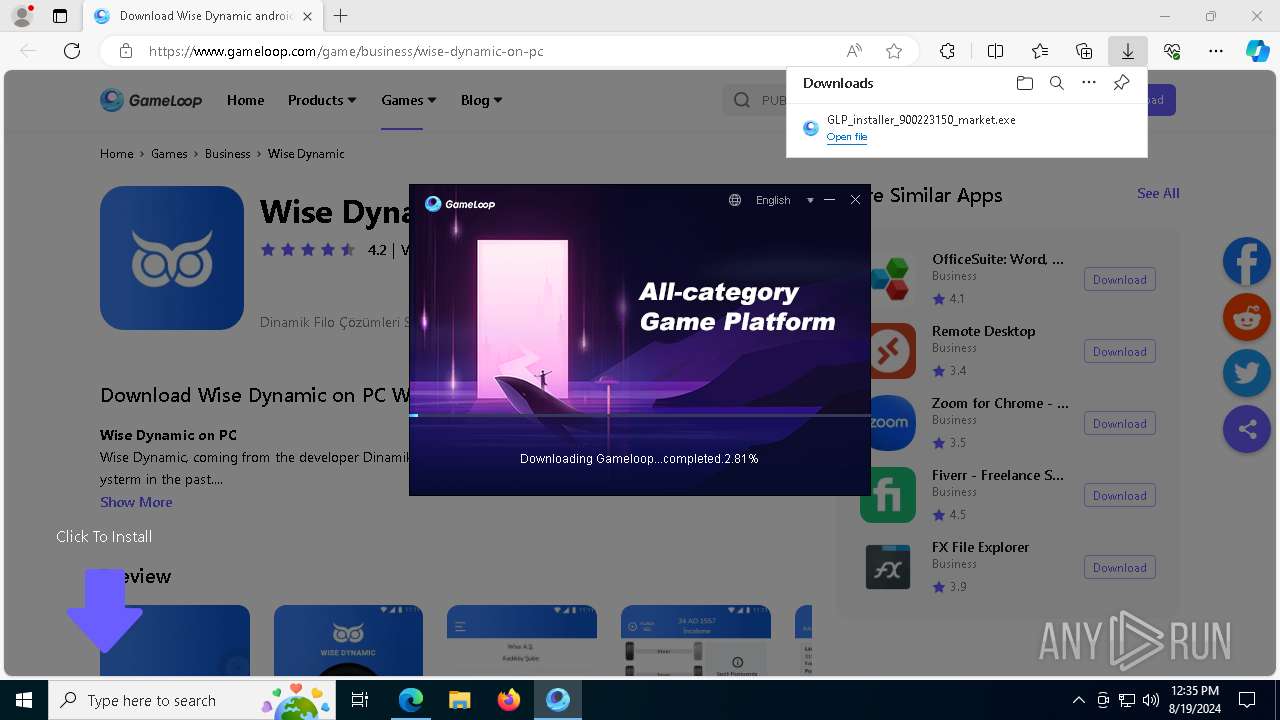
Task: Show hidden system tray icons
Action: (x=1078, y=700)
